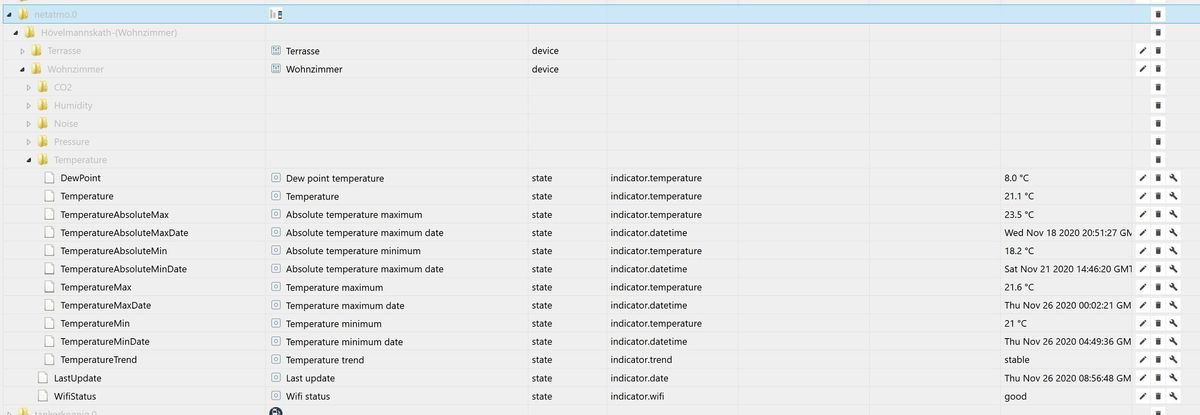Image resolution: width=1200 pixels, height=415 pixels.
Task: Click the Sat Nov 21 2020 date value
Action: tap(1068, 268)
